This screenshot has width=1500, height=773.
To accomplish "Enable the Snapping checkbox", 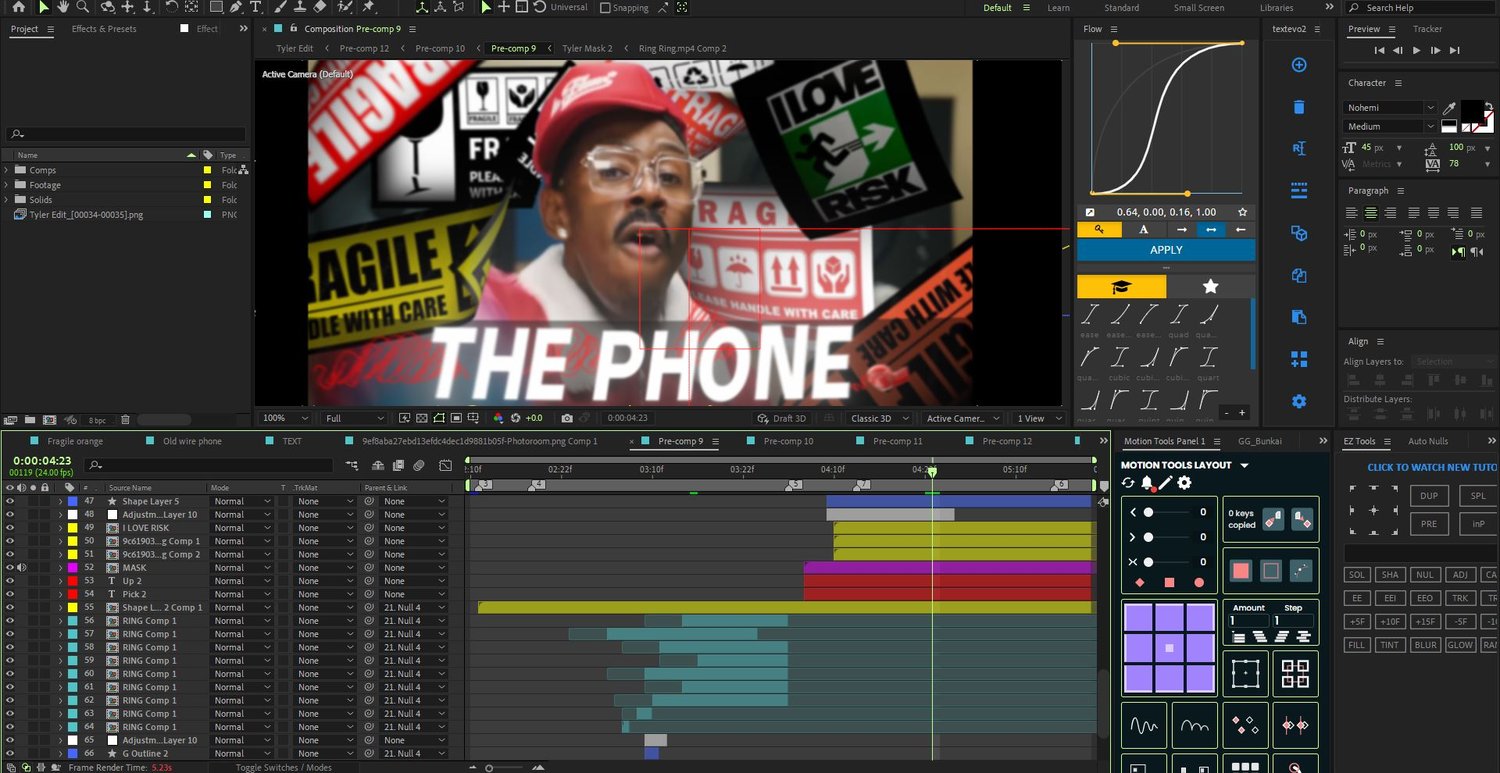I will click(605, 8).
